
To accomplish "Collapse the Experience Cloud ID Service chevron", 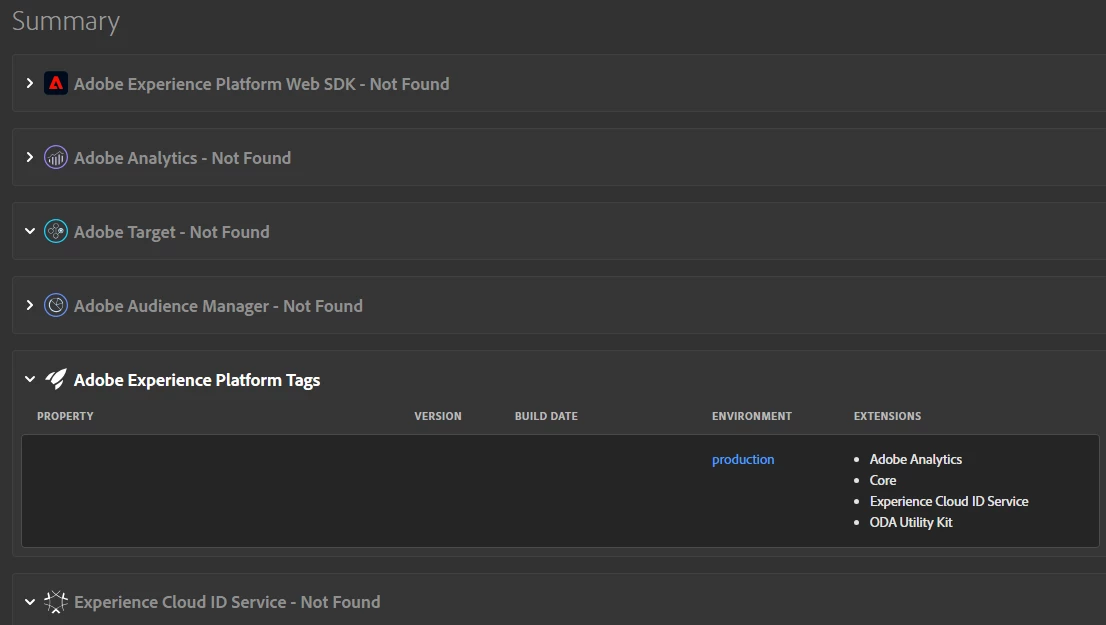I will (30, 602).
